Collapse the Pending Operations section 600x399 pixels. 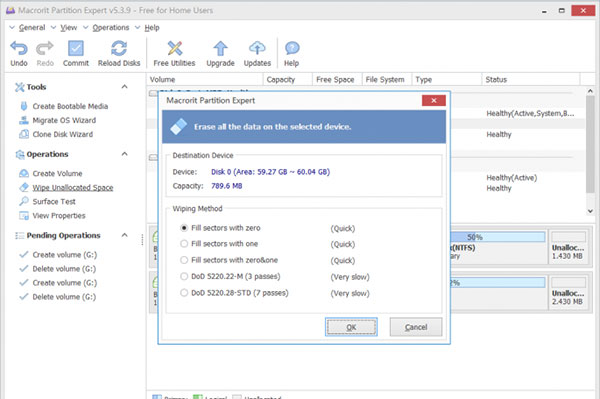point(124,235)
